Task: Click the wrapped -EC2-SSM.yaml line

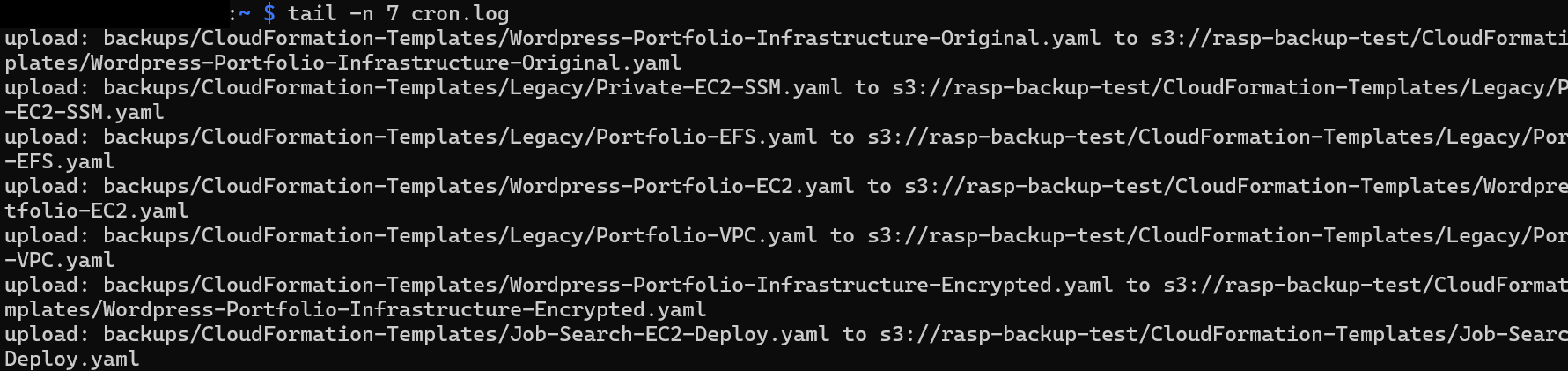Action: click(x=85, y=112)
